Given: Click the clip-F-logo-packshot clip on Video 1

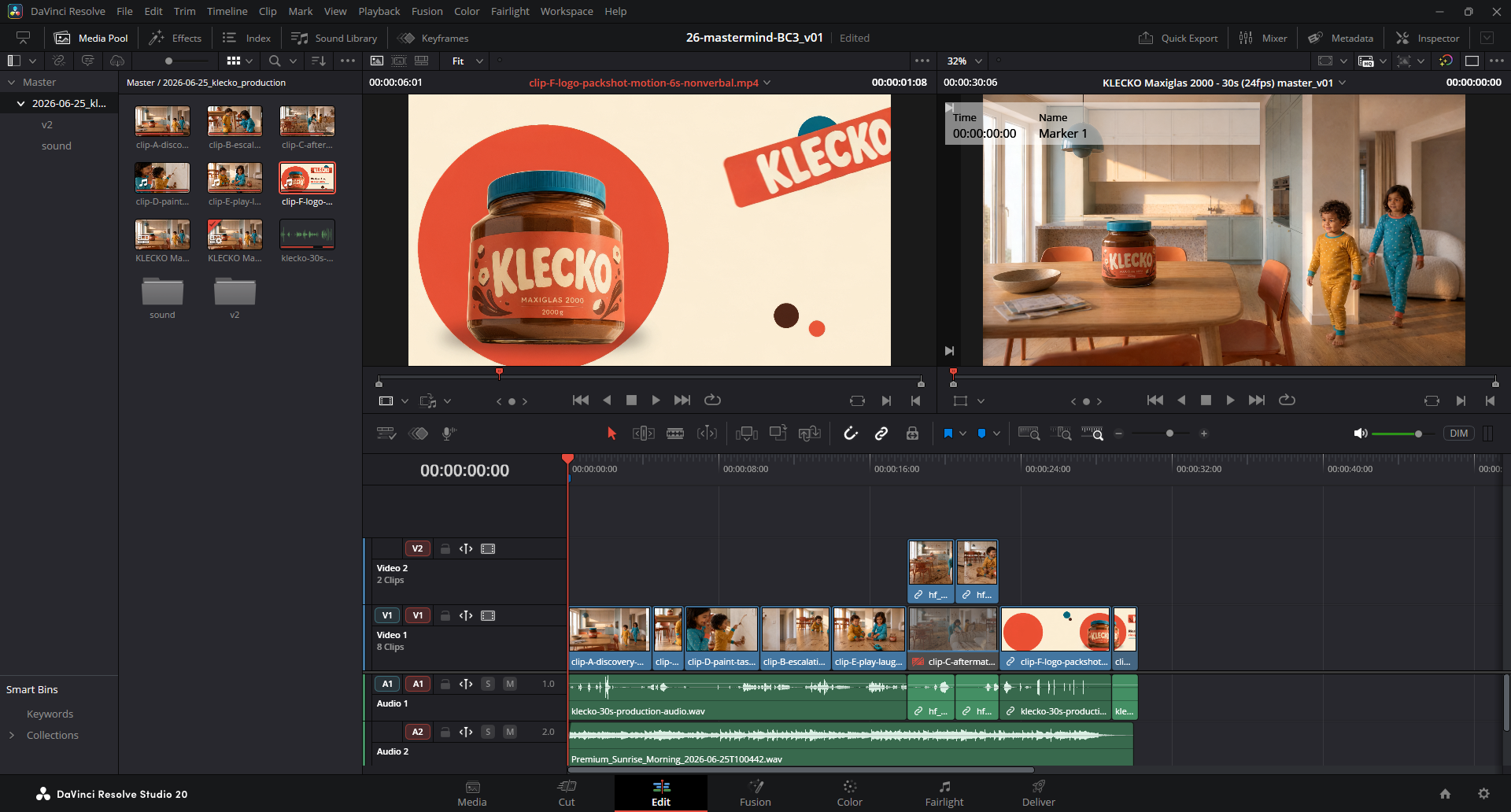Looking at the screenshot, I should point(1055,637).
